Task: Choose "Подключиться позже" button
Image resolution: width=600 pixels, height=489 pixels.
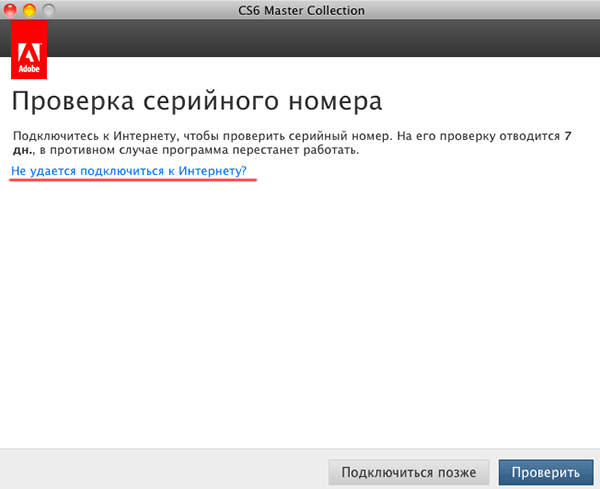Action: point(409,472)
